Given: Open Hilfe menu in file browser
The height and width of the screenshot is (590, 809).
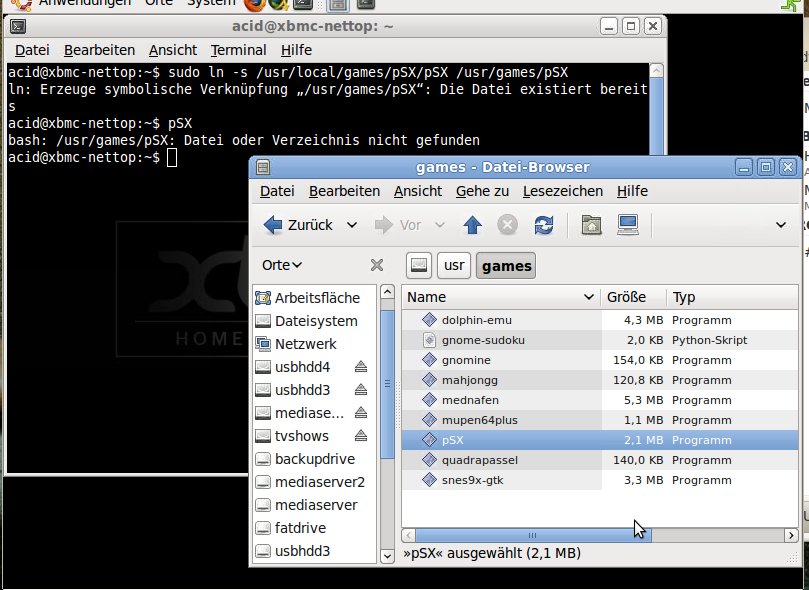Looking at the screenshot, I should pos(632,191).
